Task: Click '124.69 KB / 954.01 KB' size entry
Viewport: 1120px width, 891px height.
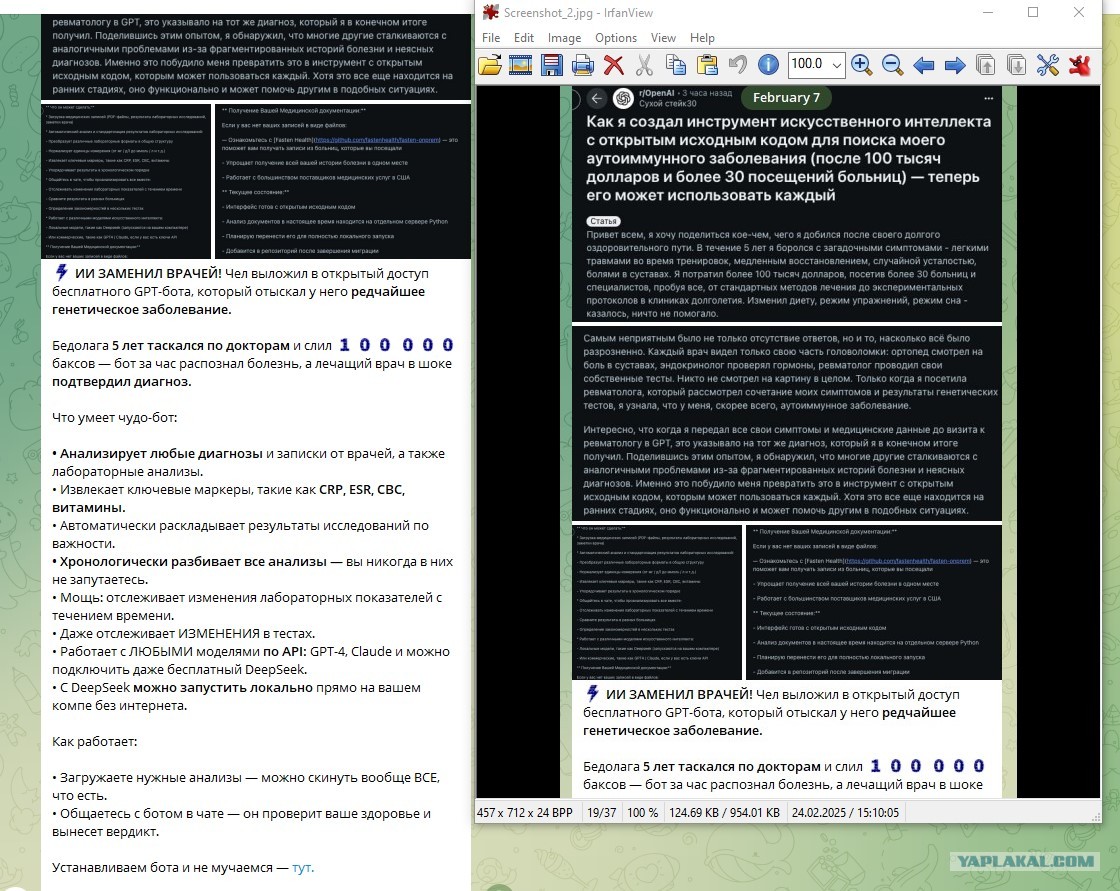Action: click(x=724, y=812)
